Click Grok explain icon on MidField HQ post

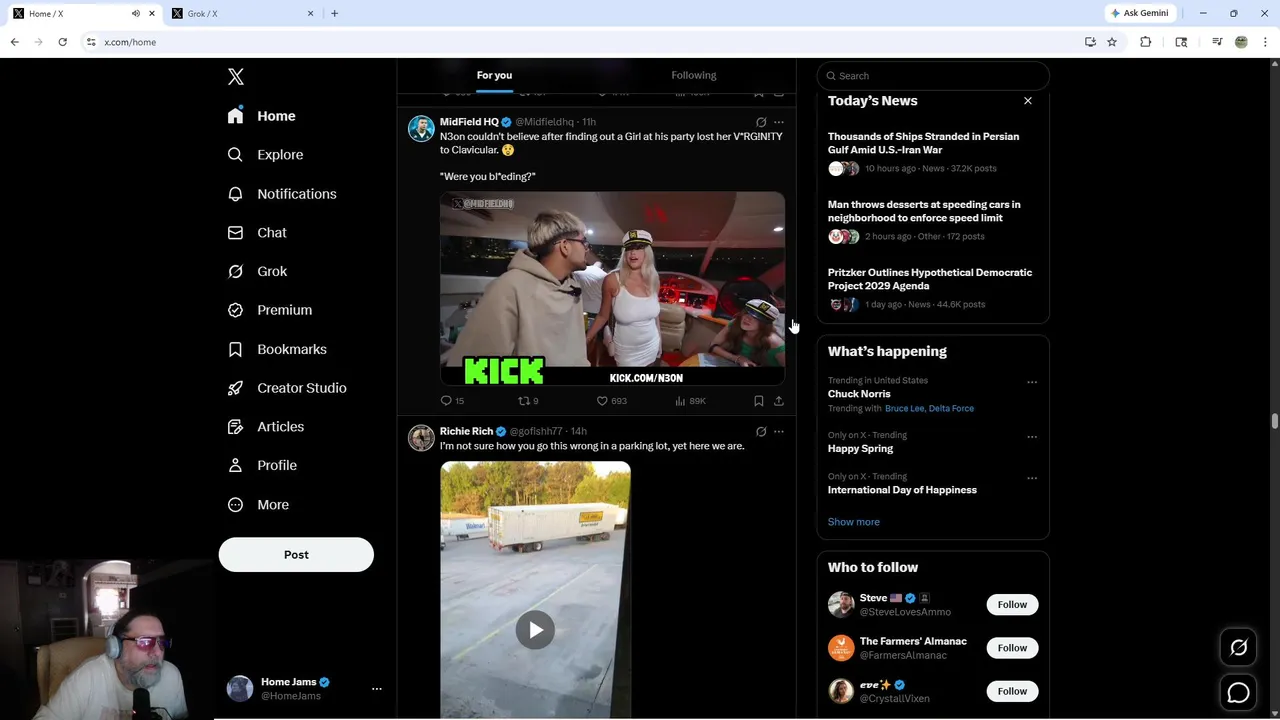[761, 122]
